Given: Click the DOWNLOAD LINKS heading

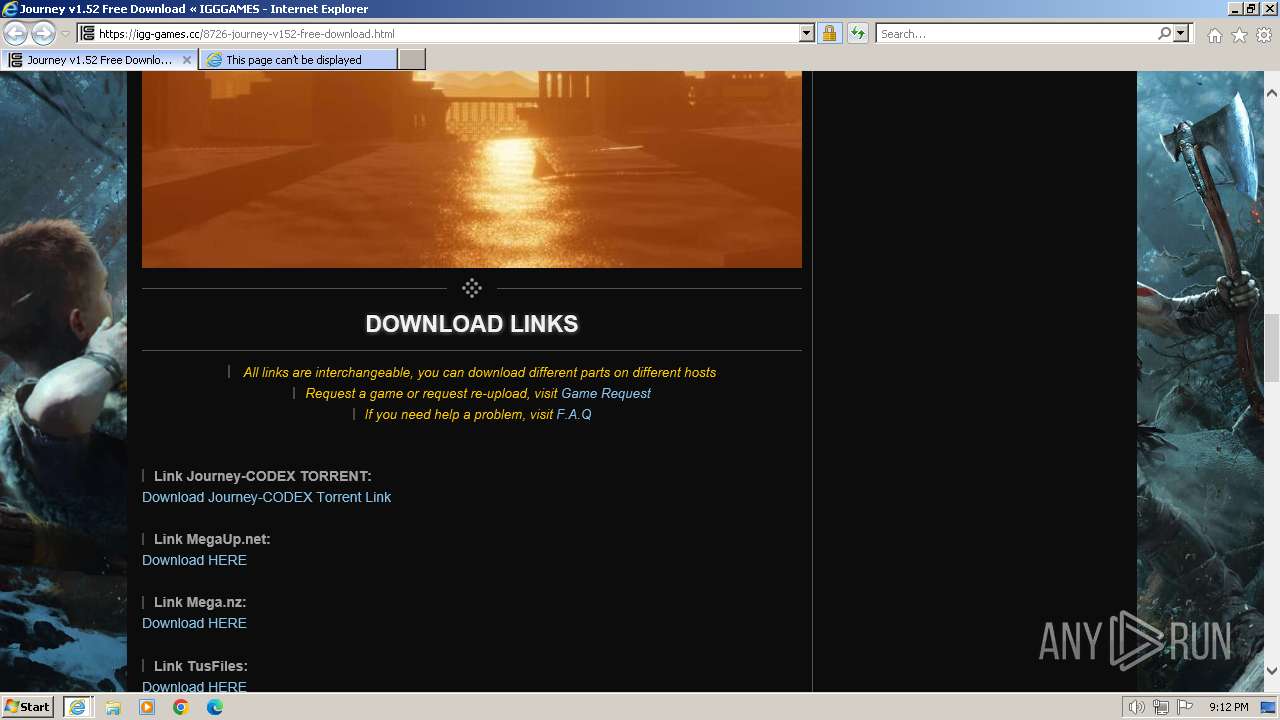Looking at the screenshot, I should [472, 324].
